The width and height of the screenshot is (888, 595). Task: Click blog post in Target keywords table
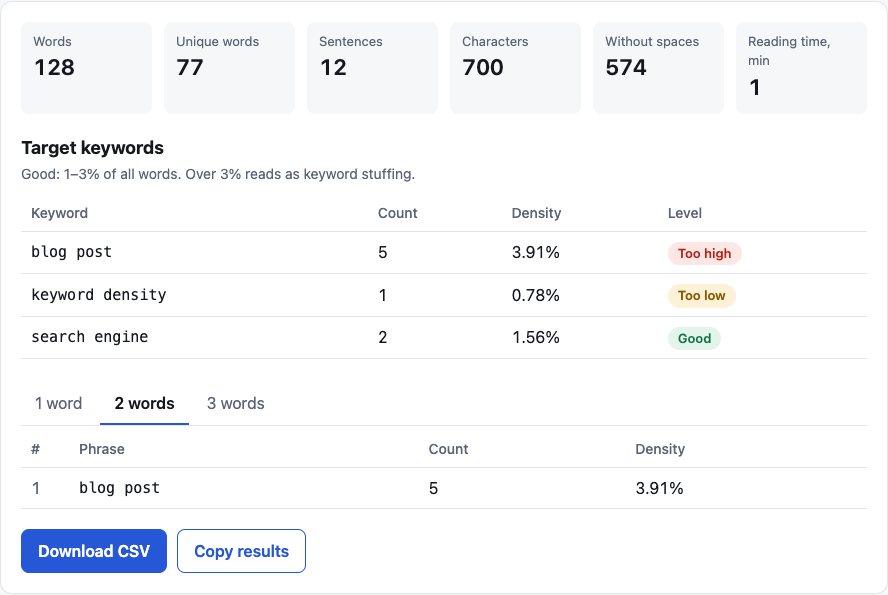tap(71, 252)
